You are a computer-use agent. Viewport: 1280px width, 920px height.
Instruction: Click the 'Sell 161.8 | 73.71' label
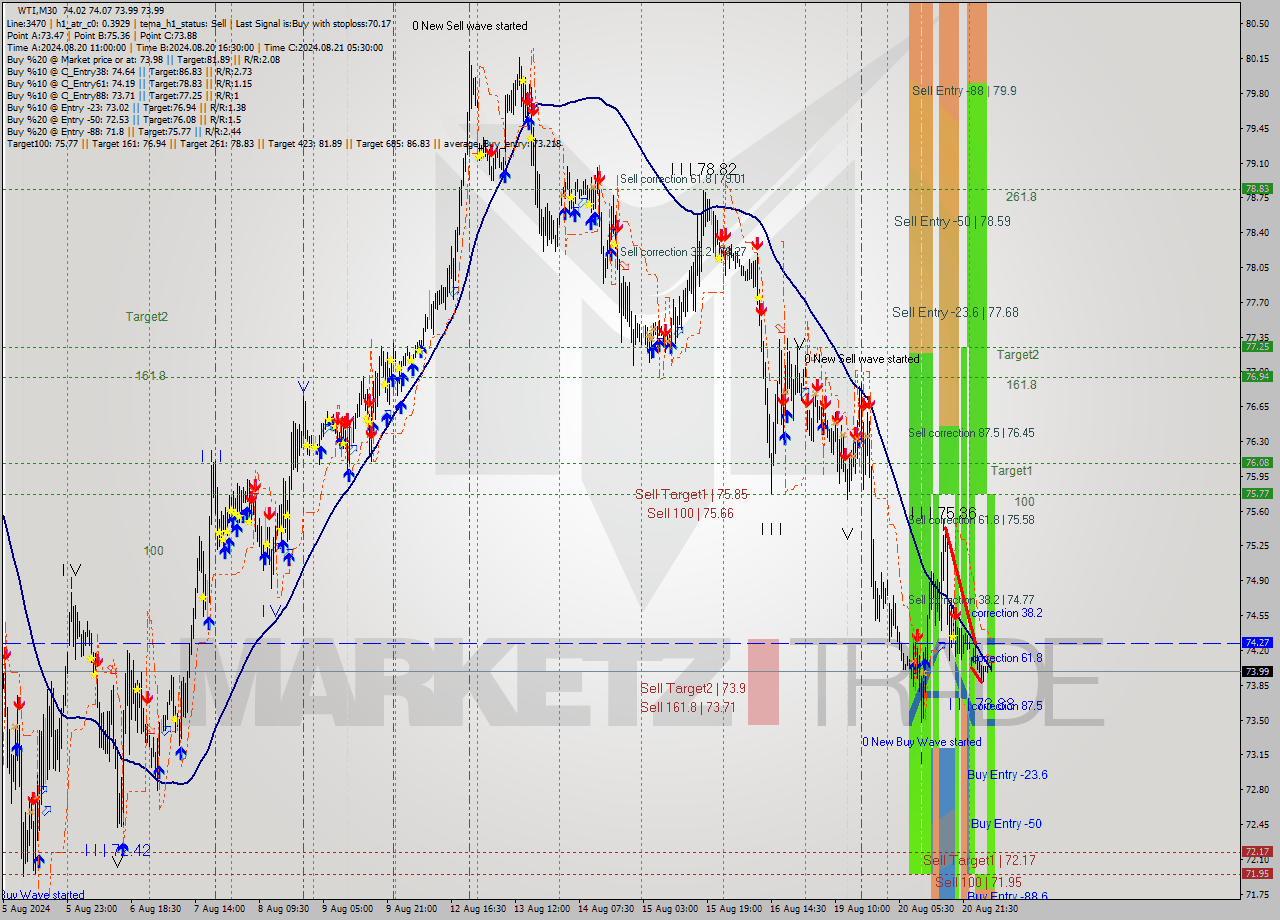pos(688,707)
